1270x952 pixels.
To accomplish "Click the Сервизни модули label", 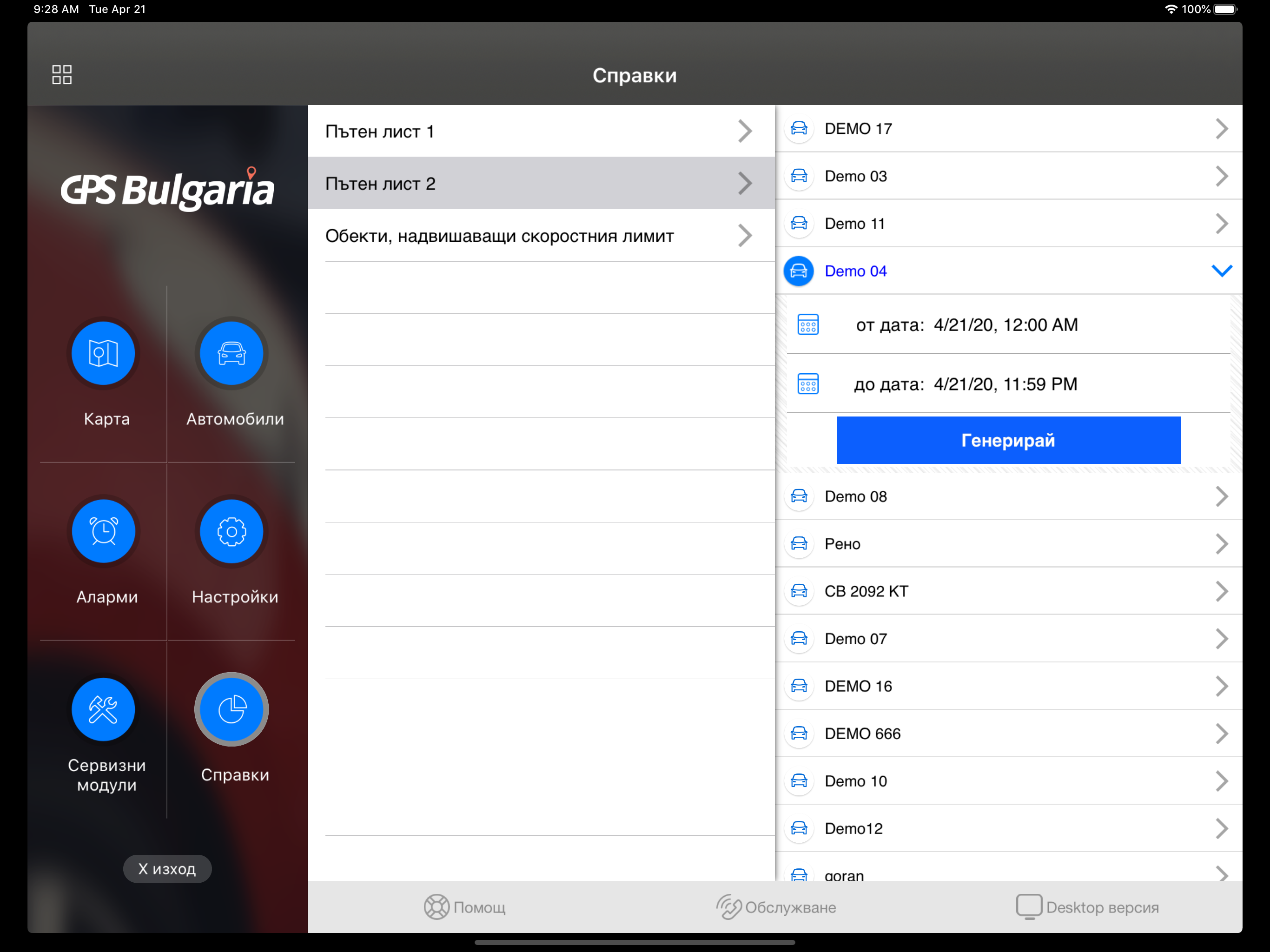I will [x=107, y=775].
